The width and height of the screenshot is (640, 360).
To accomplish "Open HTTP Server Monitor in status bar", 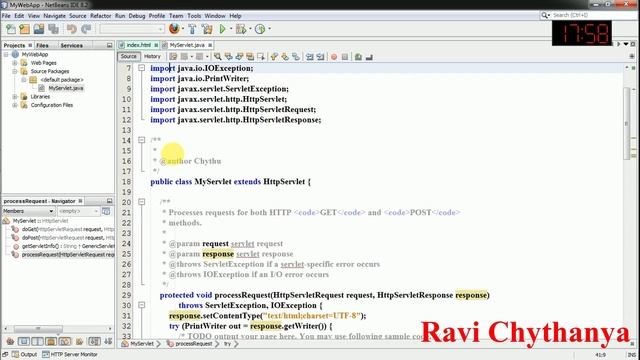I will (x=70, y=354).
